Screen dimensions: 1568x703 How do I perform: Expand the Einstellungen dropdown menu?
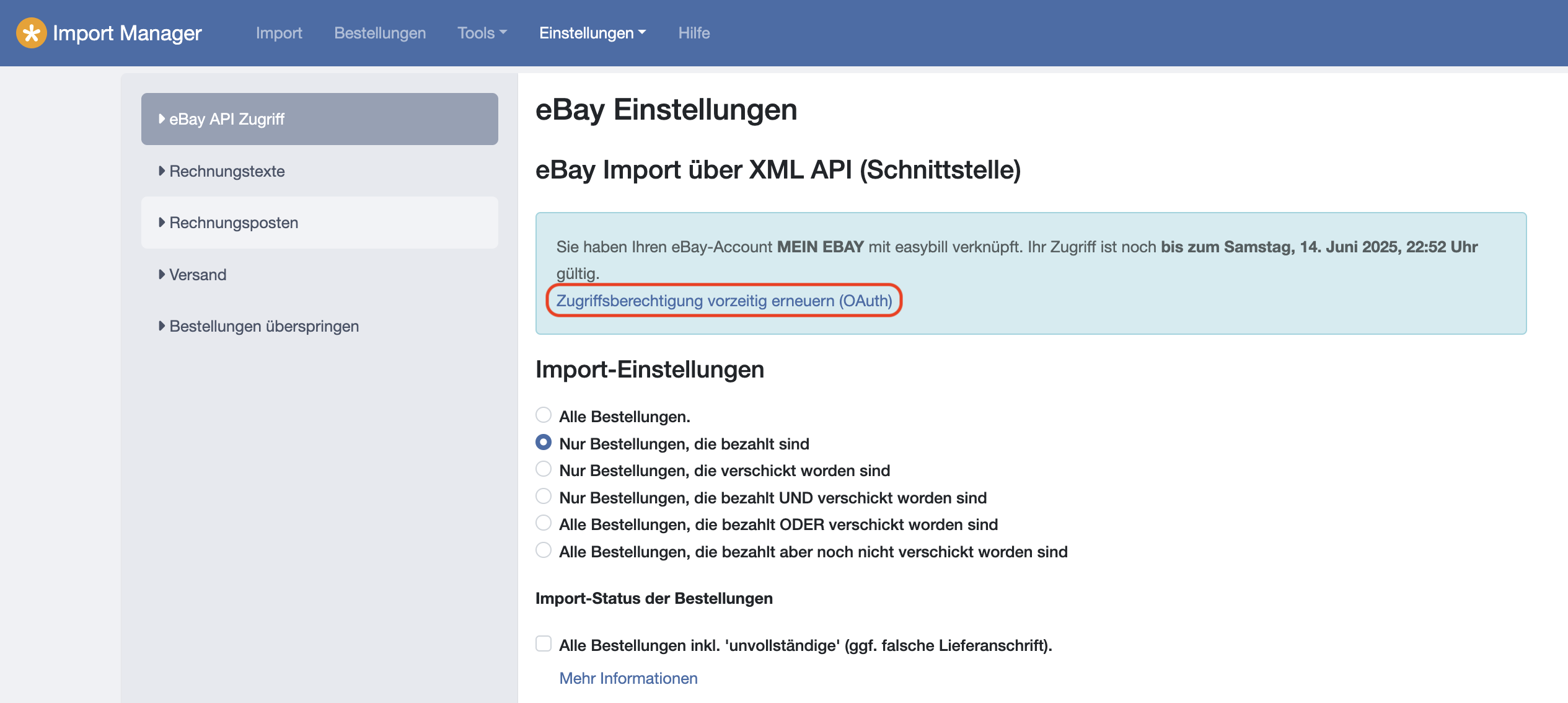point(592,33)
